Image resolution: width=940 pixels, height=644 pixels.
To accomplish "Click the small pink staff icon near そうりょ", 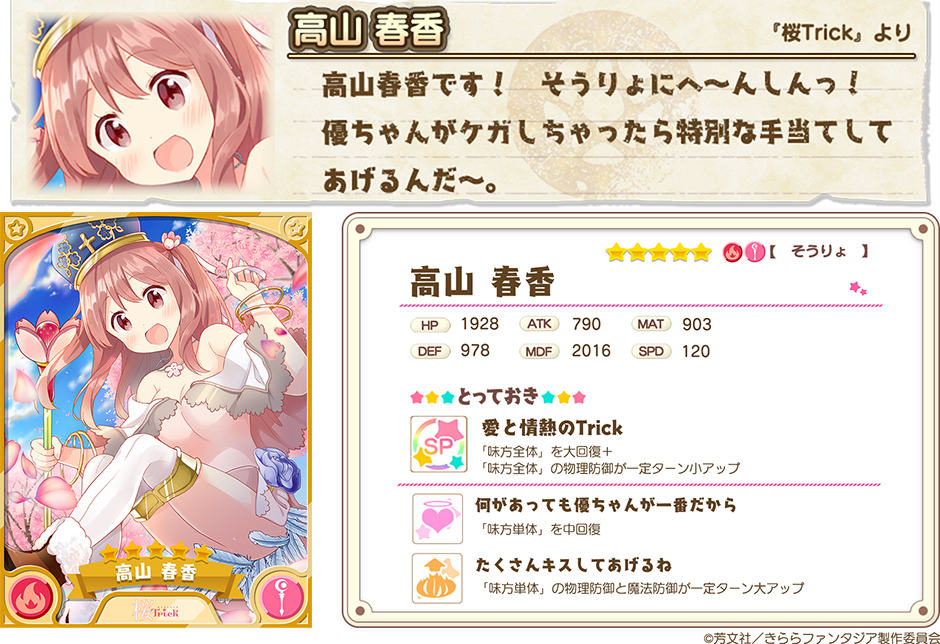I will click(755, 252).
